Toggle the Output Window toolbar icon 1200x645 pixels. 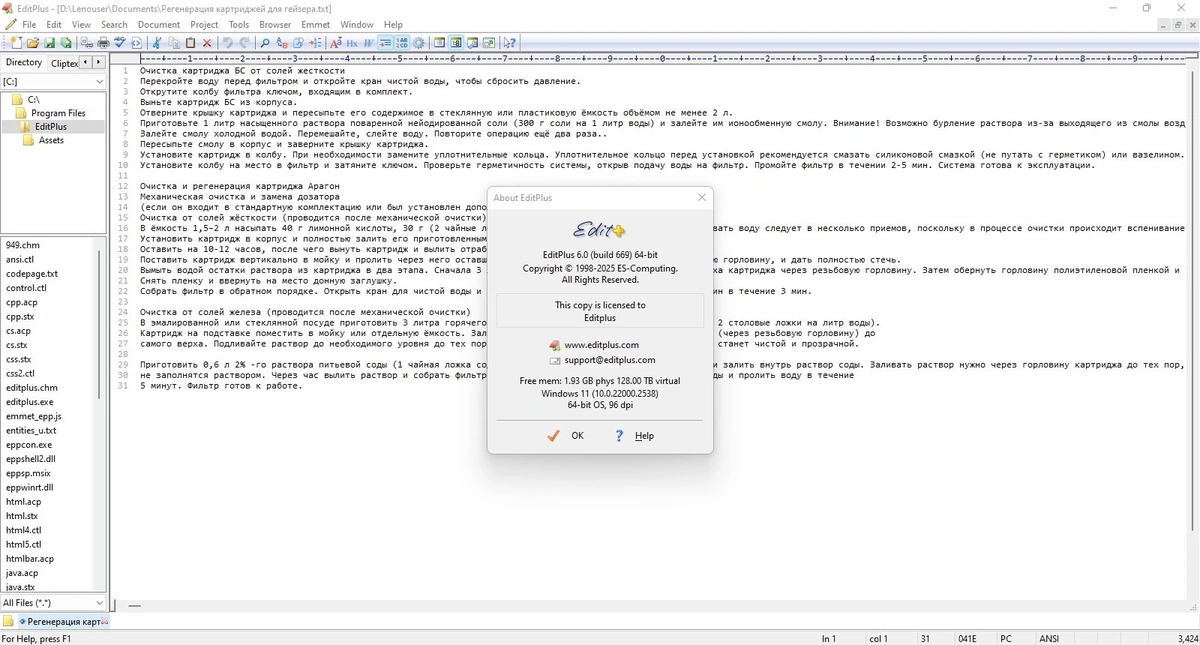472,43
